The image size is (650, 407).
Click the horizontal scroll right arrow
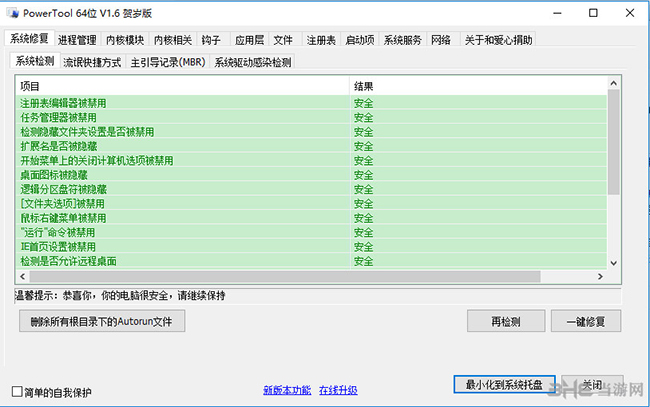click(600, 276)
